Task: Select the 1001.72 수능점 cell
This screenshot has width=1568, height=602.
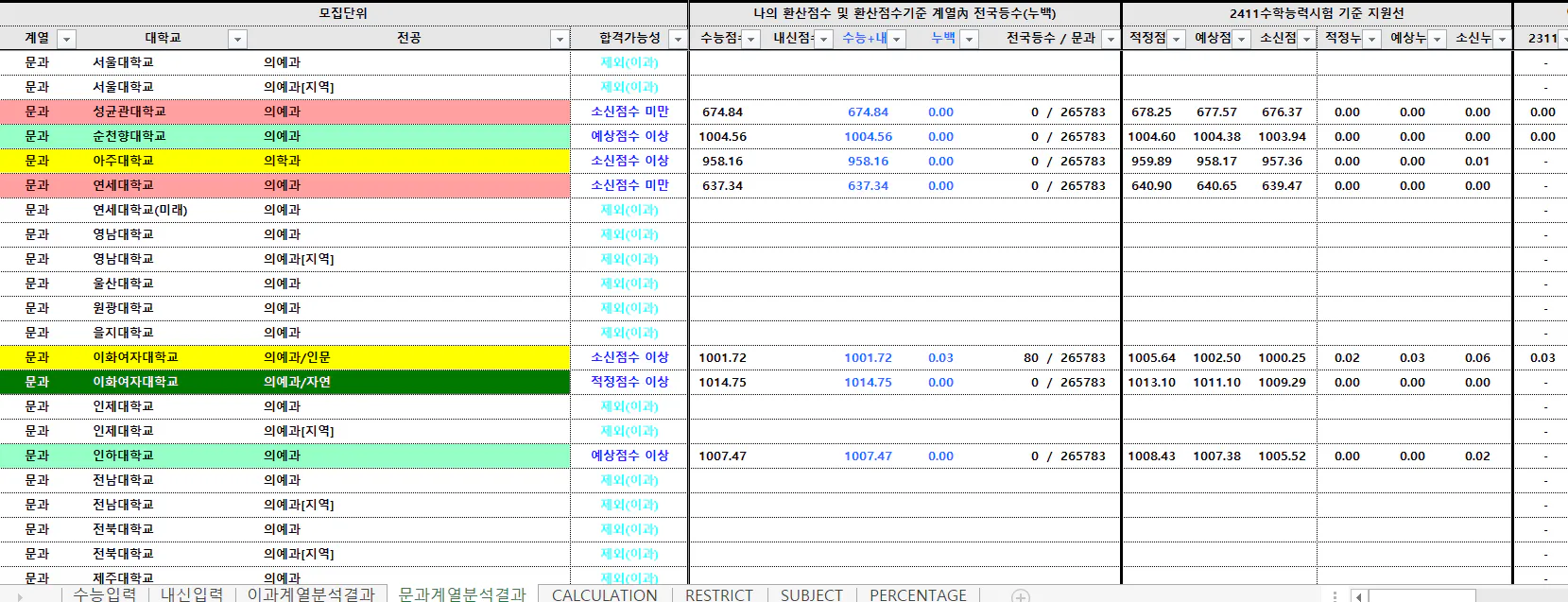Action: pyautogui.click(x=724, y=357)
